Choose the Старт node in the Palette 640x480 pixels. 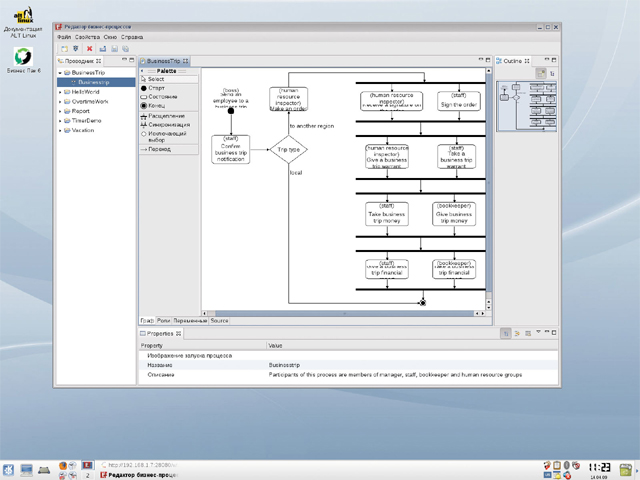point(169,88)
